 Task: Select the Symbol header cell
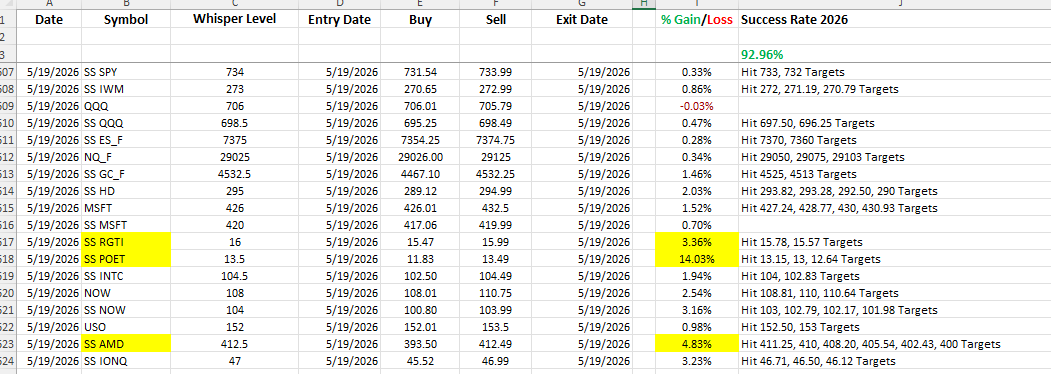click(x=126, y=20)
